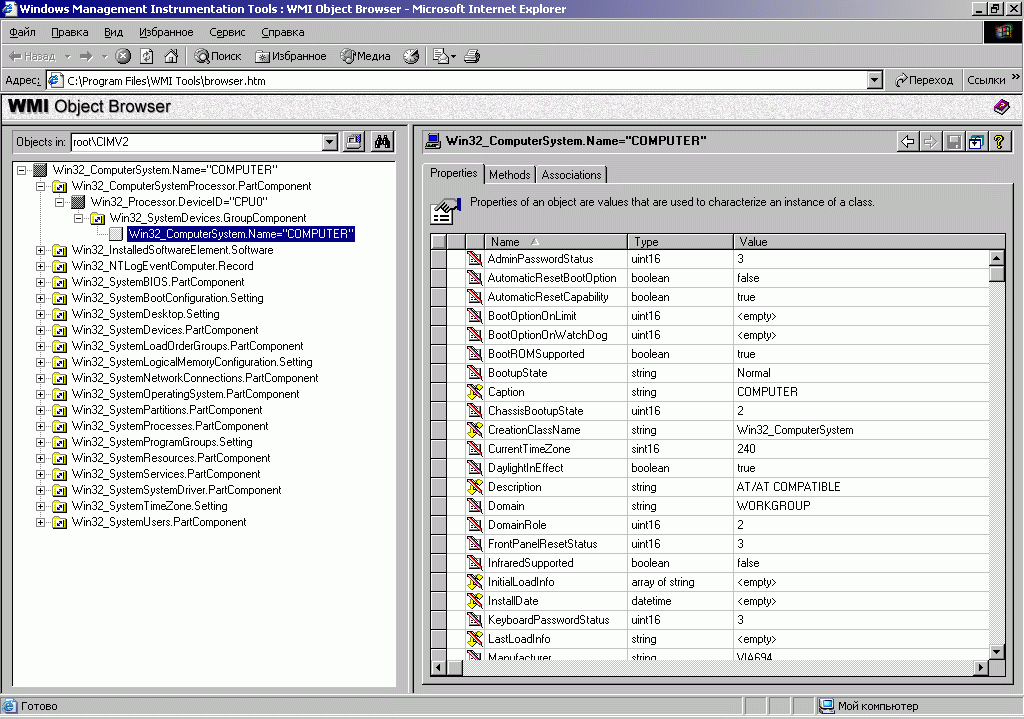1024x719 pixels.
Task: Expand Win32_InstalledSoftwareElement.Software node
Action: click(x=40, y=250)
